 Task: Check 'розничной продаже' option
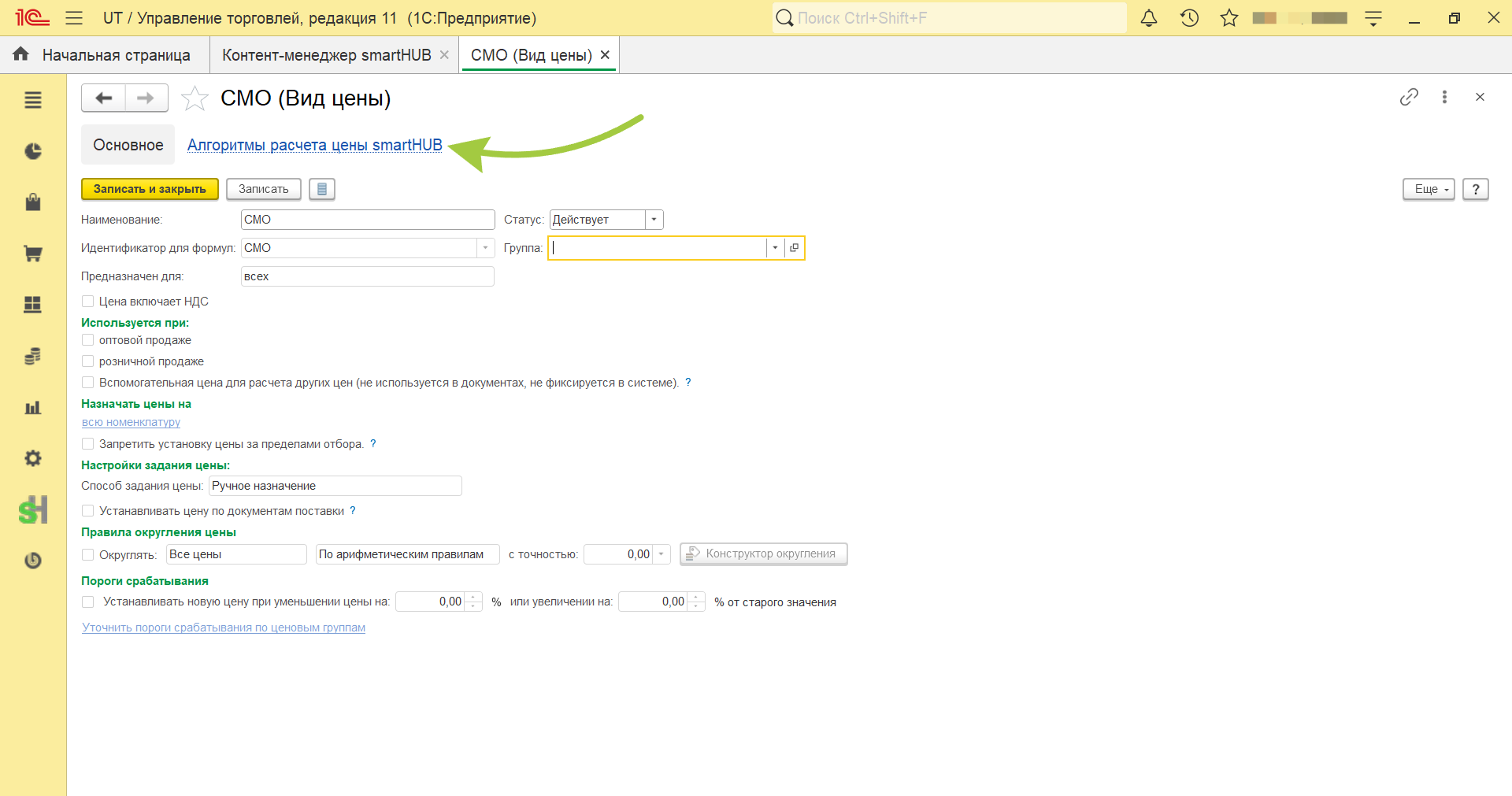coord(88,361)
